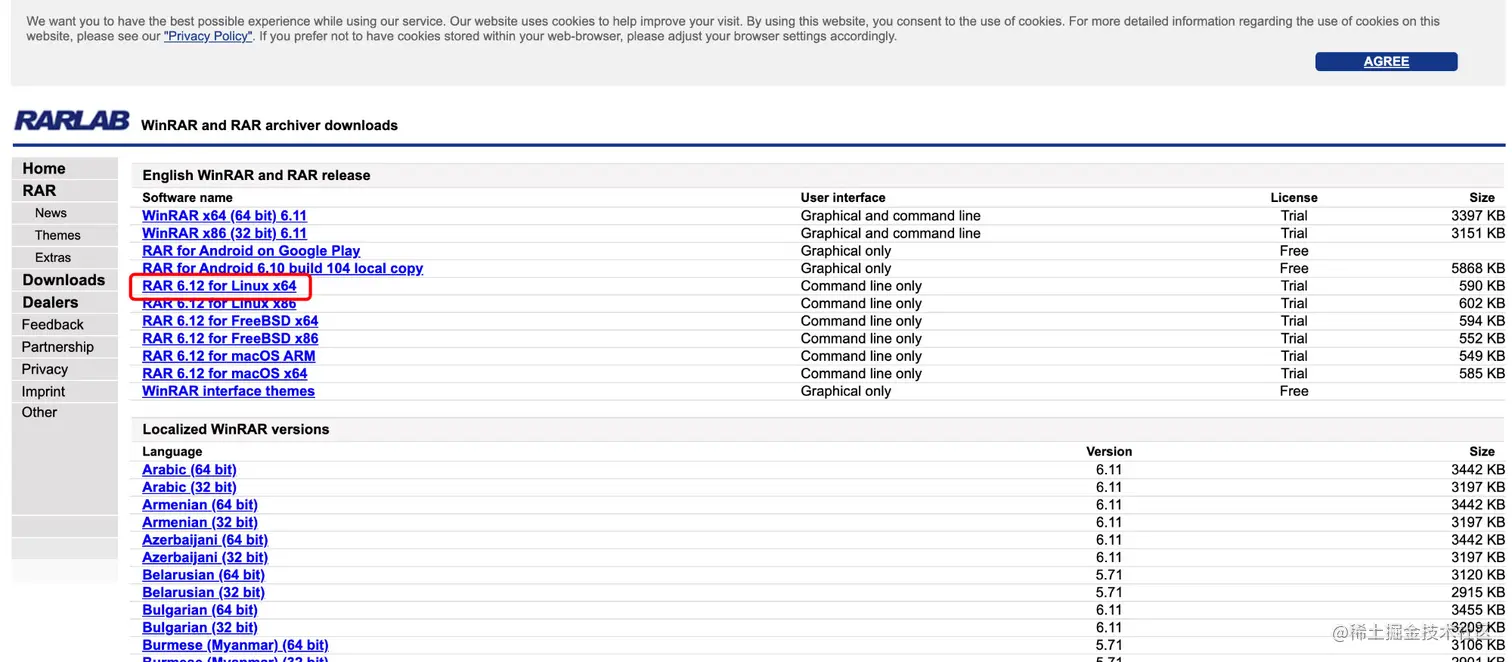
Task: Download RAR for Android 6.10 local copy
Action: pyautogui.click(x=282, y=268)
